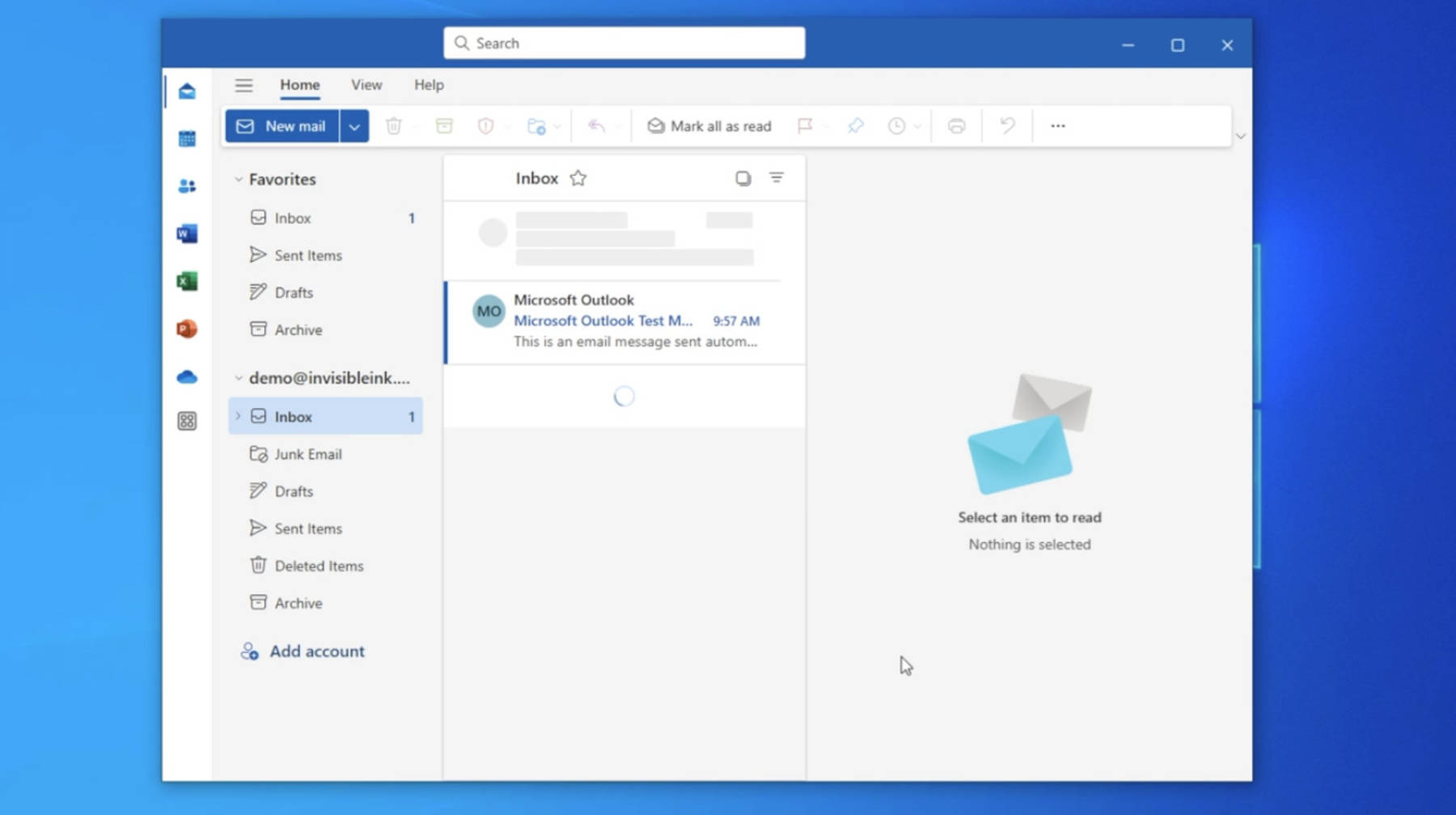Click the Snooze clock icon in toolbar

(896, 126)
